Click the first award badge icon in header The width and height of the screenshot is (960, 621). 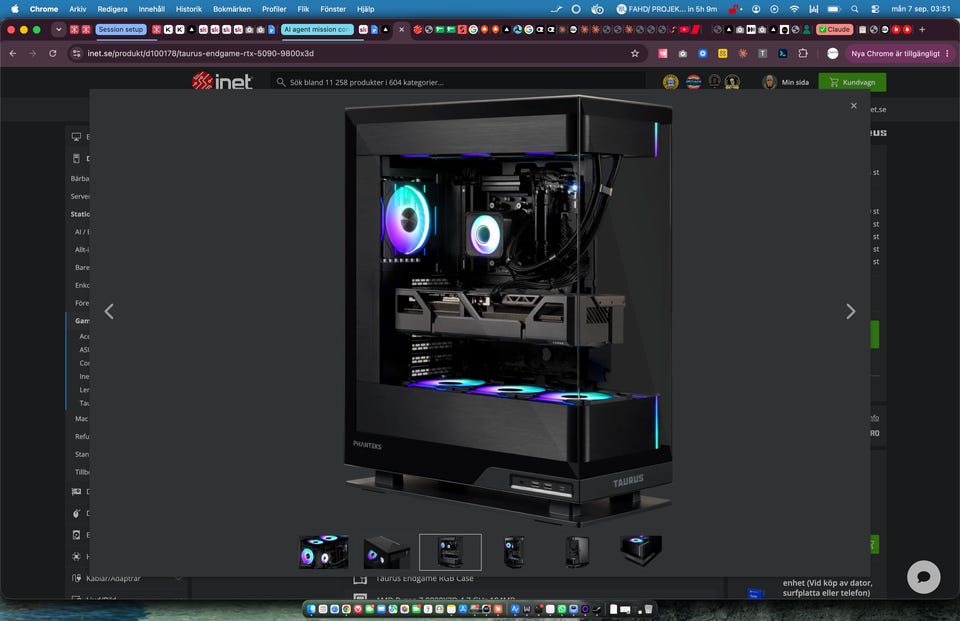670,82
